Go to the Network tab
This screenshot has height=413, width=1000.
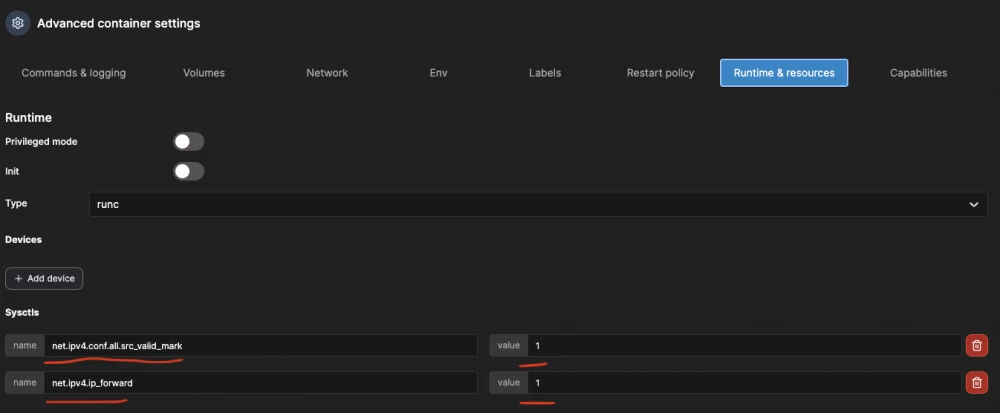point(327,73)
